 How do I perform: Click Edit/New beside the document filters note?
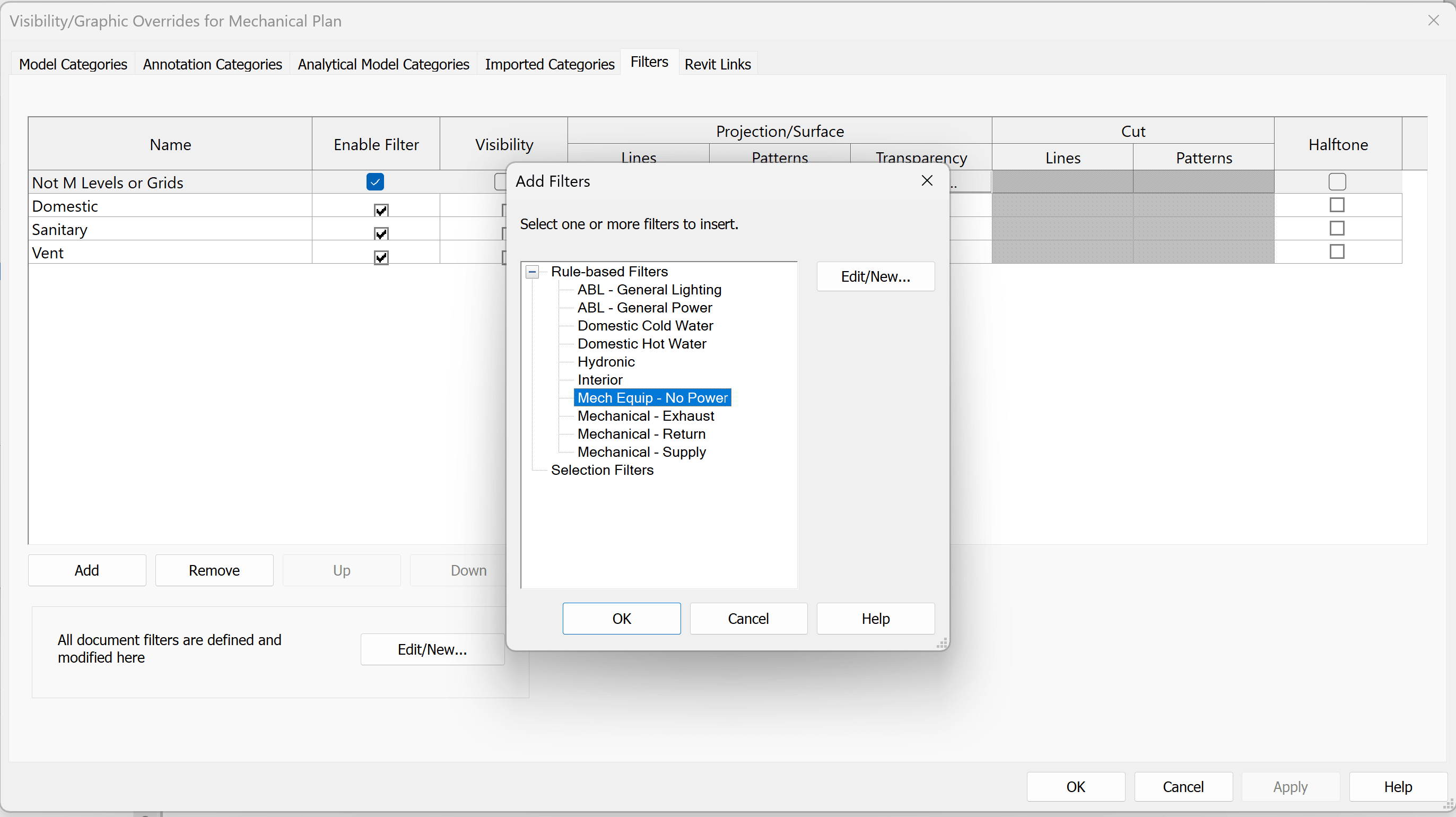(x=432, y=650)
